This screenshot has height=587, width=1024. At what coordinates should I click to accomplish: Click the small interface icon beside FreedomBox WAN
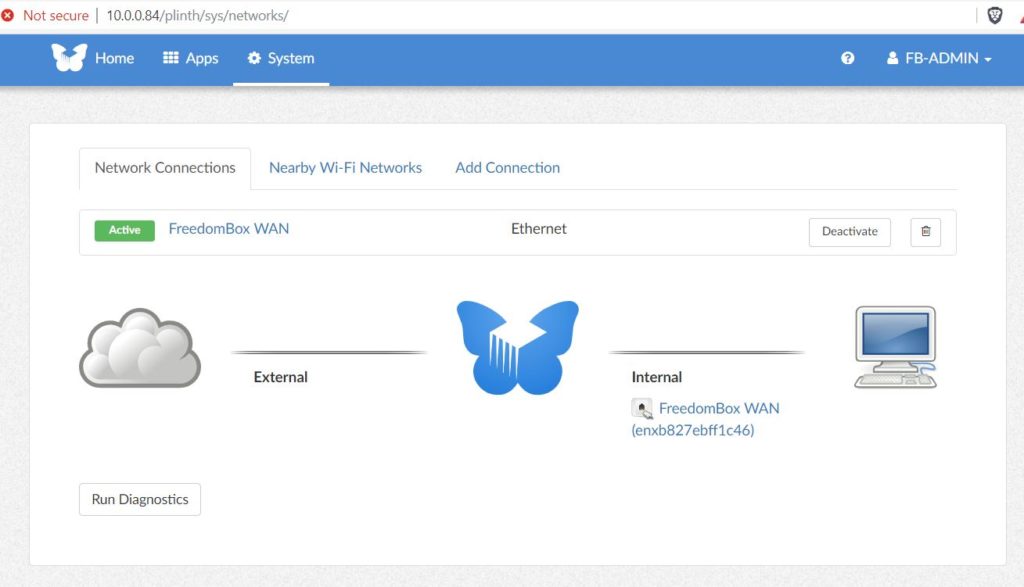point(642,409)
